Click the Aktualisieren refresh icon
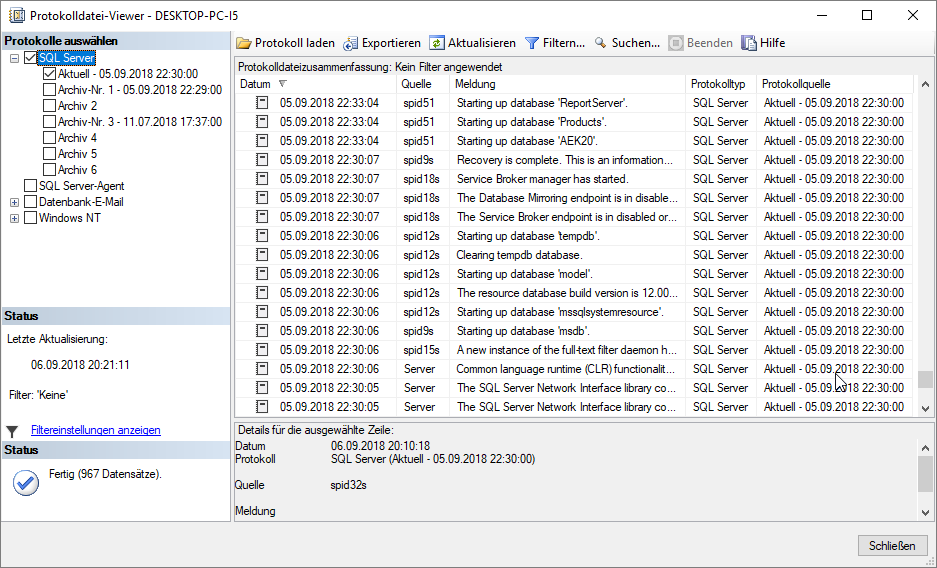This screenshot has height=568, width=937. (437, 43)
